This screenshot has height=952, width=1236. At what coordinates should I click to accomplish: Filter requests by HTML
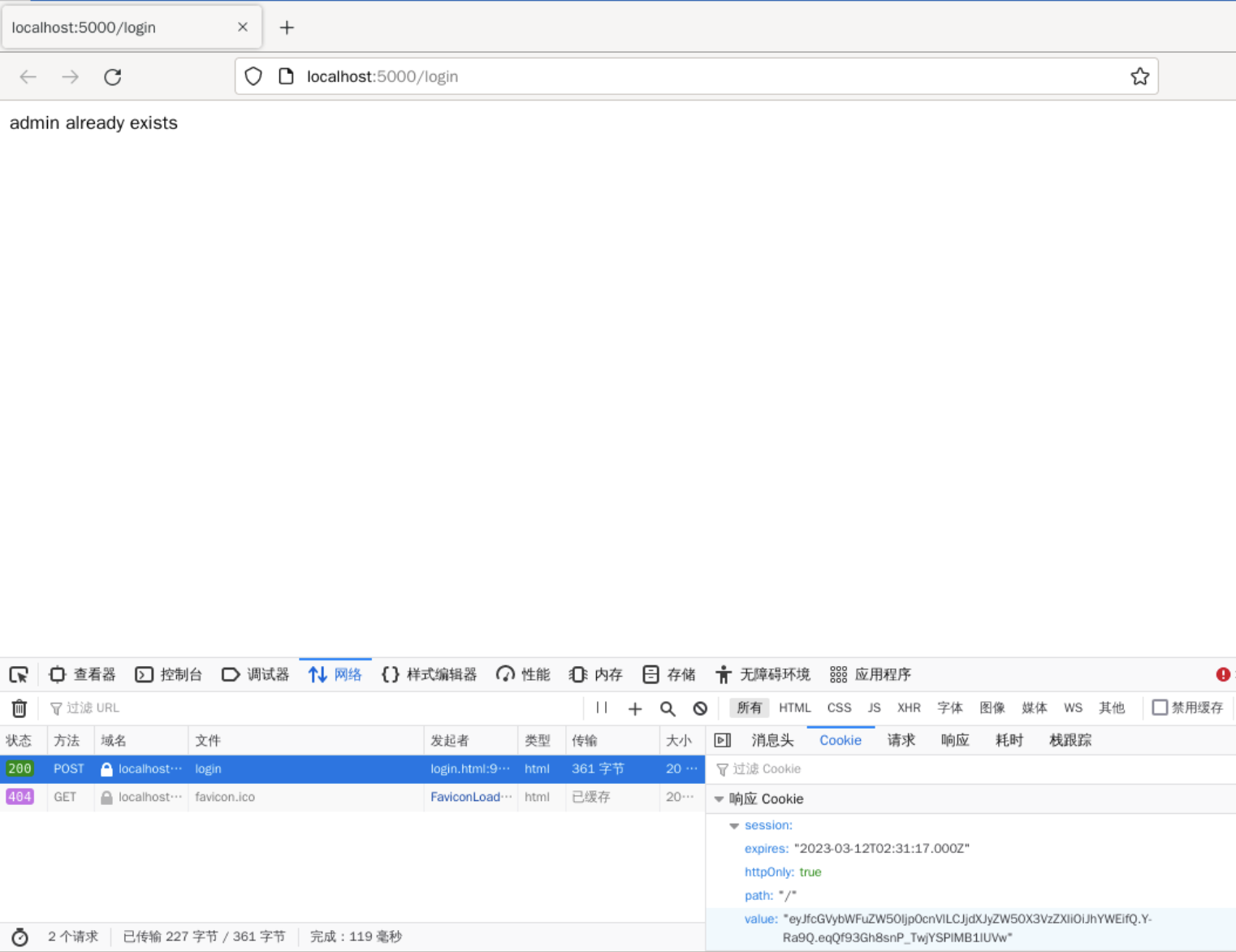pyautogui.click(x=795, y=708)
